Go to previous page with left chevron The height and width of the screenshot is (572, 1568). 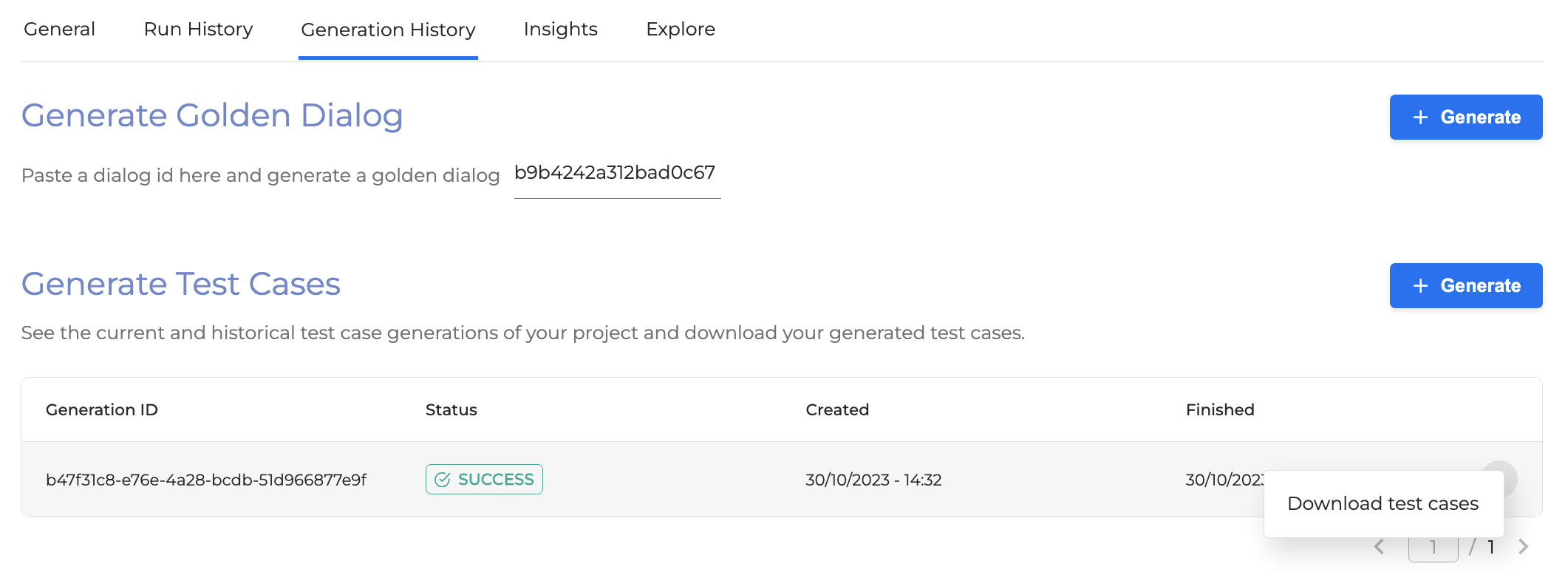tap(1379, 547)
